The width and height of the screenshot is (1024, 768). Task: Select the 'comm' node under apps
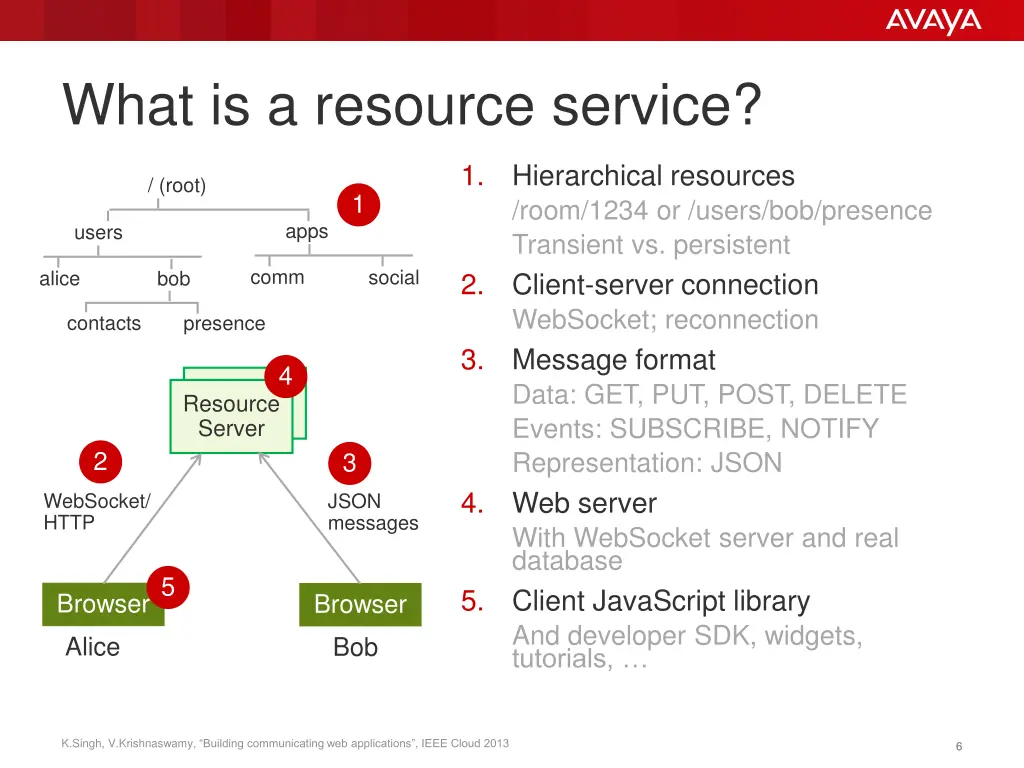pos(277,278)
